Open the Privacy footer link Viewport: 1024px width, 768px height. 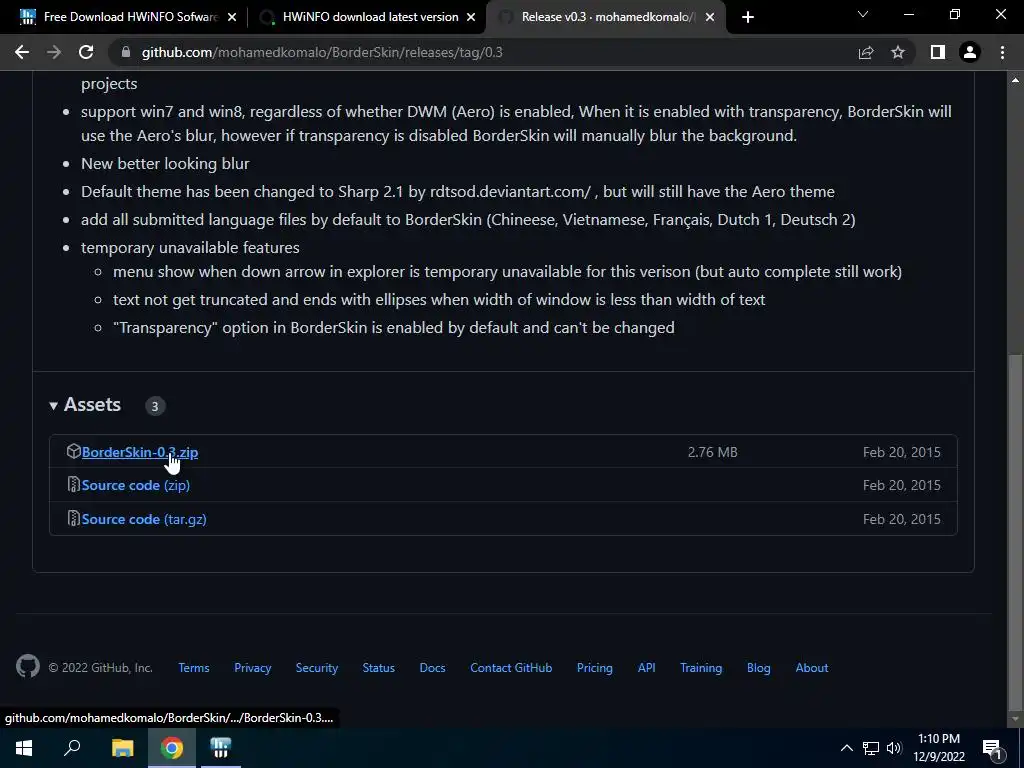(253, 668)
